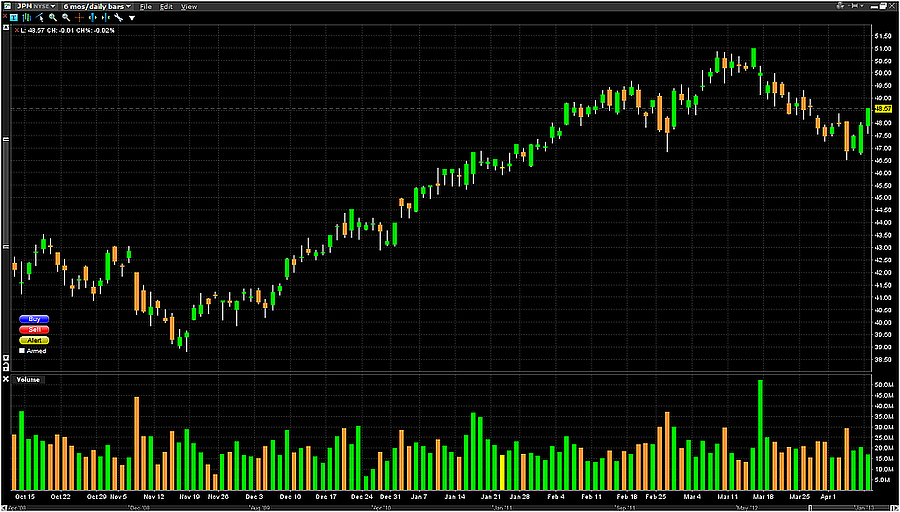Toggle the Armed checkbox
The width and height of the screenshot is (900, 512).
coord(22,351)
